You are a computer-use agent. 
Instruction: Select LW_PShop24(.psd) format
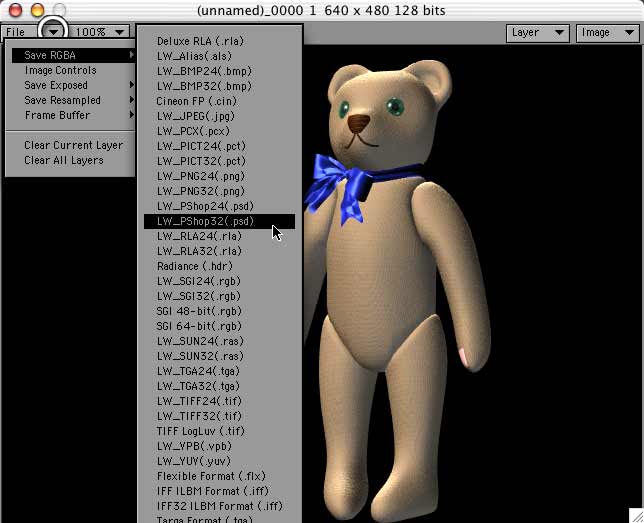coord(219,206)
